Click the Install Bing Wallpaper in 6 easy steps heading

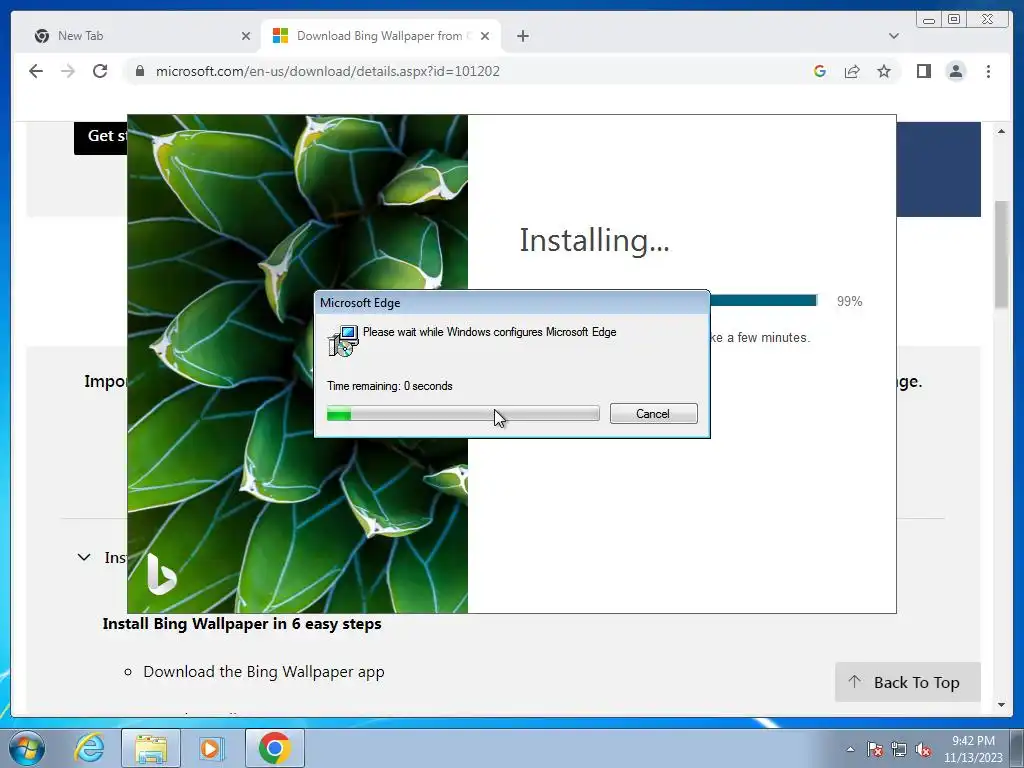pyautogui.click(x=242, y=624)
